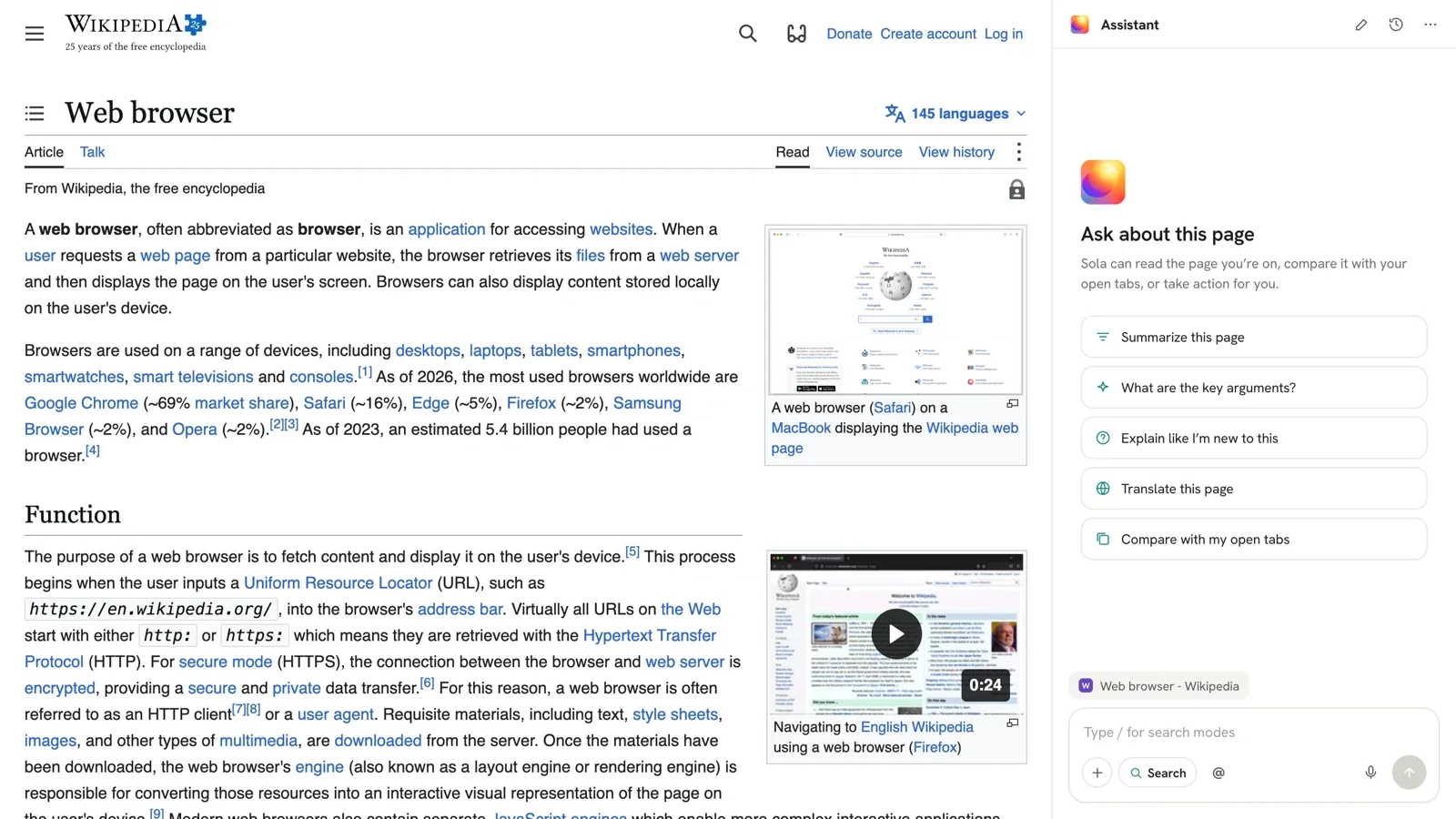Open Assistant more options ellipsis
Screen dimensions: 1456x819
pyautogui.click(x=1431, y=25)
